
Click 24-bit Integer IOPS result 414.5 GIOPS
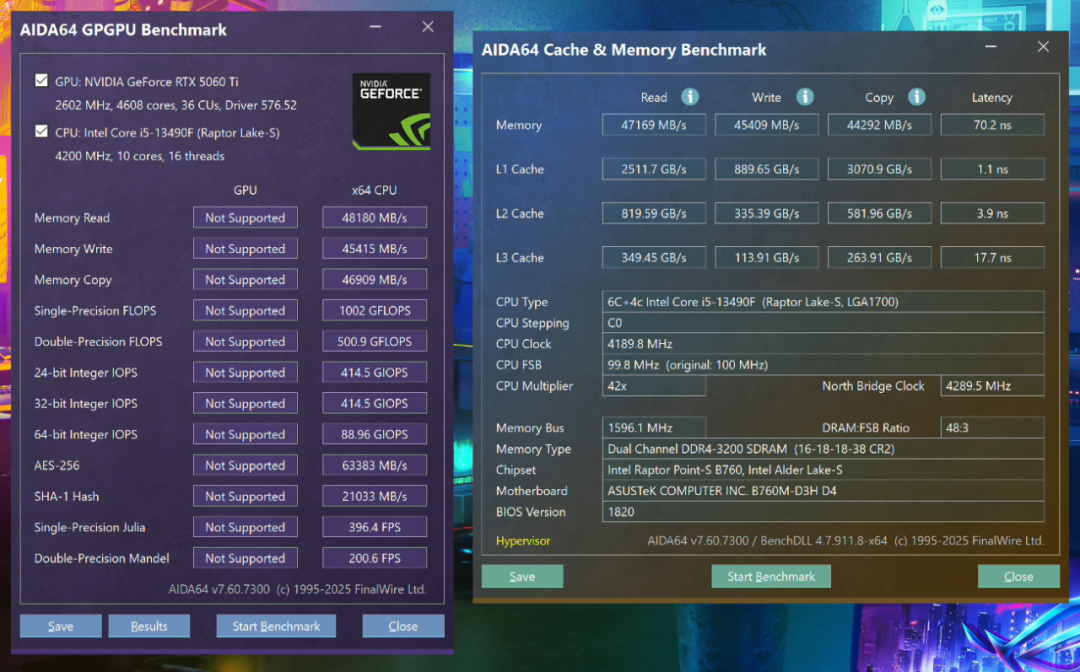pyautogui.click(x=375, y=372)
